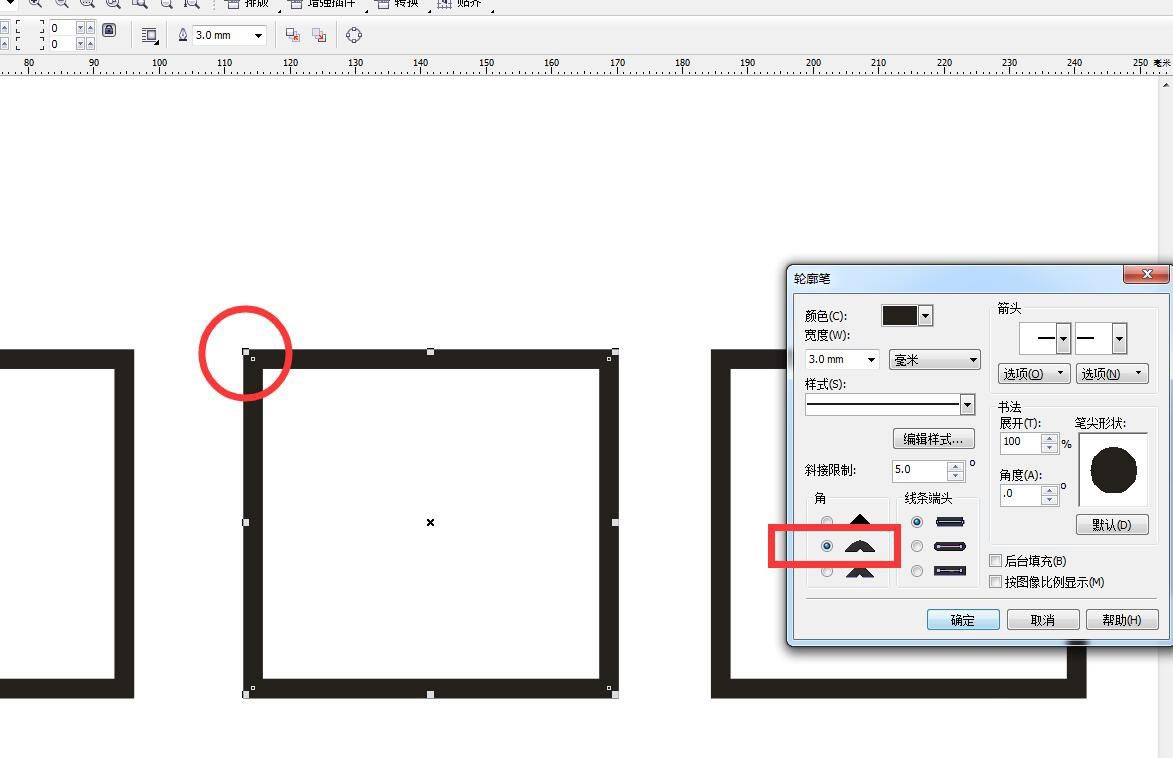
Task: Click the outline pen nib icon in toolbar
Action: point(183,35)
